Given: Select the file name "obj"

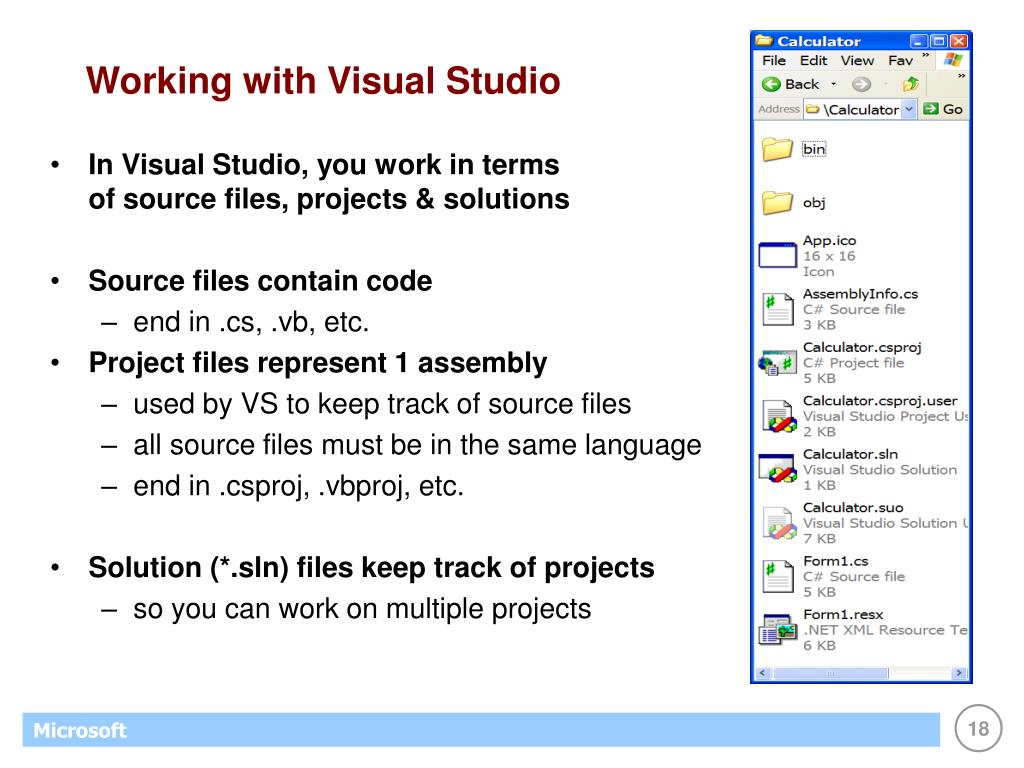Looking at the screenshot, I should pyautogui.click(x=814, y=203).
